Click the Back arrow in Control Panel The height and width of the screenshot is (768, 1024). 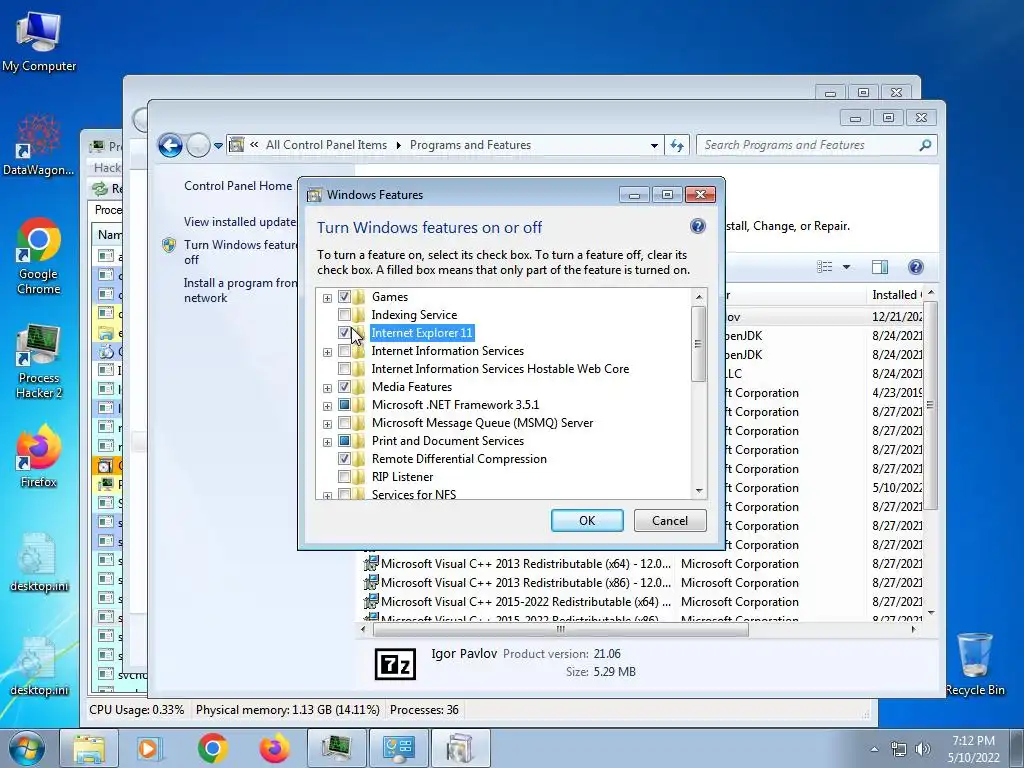point(170,145)
